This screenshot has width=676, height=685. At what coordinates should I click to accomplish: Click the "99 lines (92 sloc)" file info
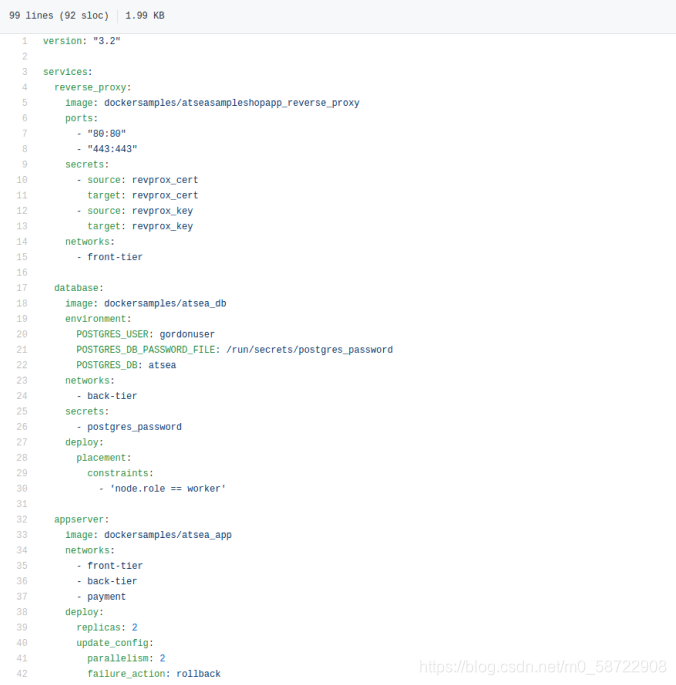pos(59,16)
